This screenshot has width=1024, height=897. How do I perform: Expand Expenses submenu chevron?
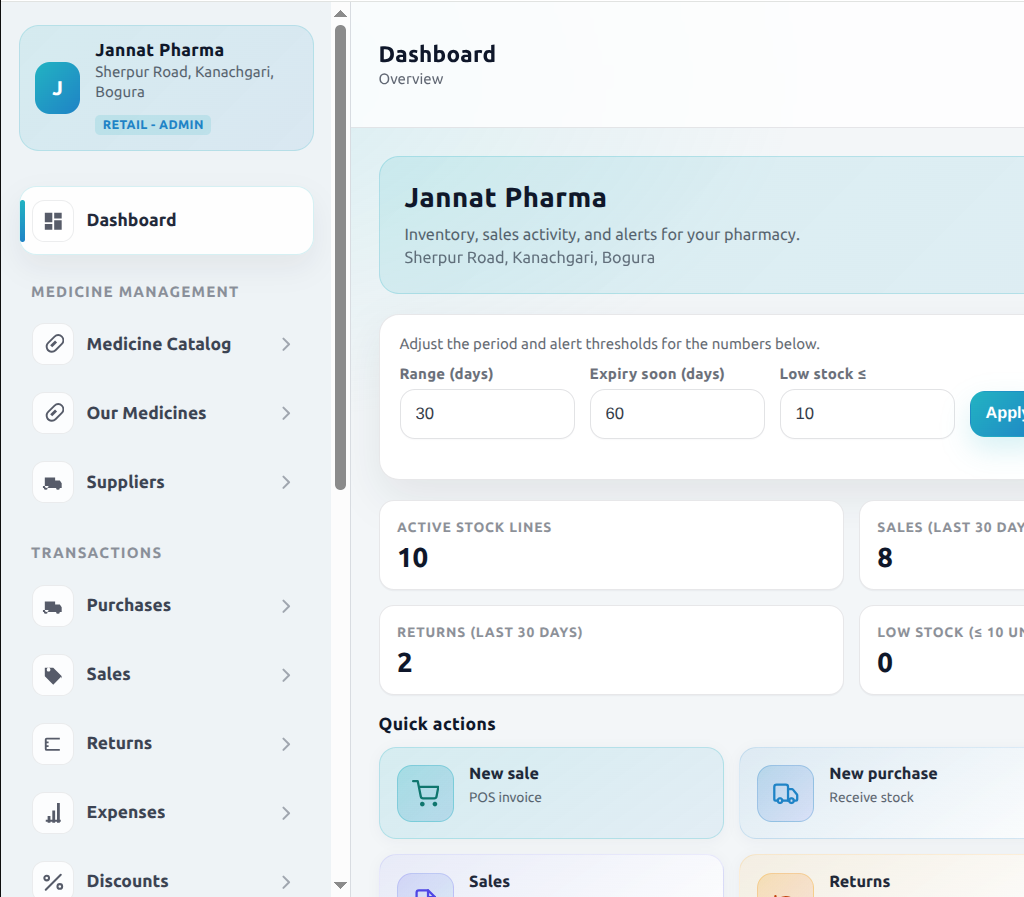[x=286, y=813]
